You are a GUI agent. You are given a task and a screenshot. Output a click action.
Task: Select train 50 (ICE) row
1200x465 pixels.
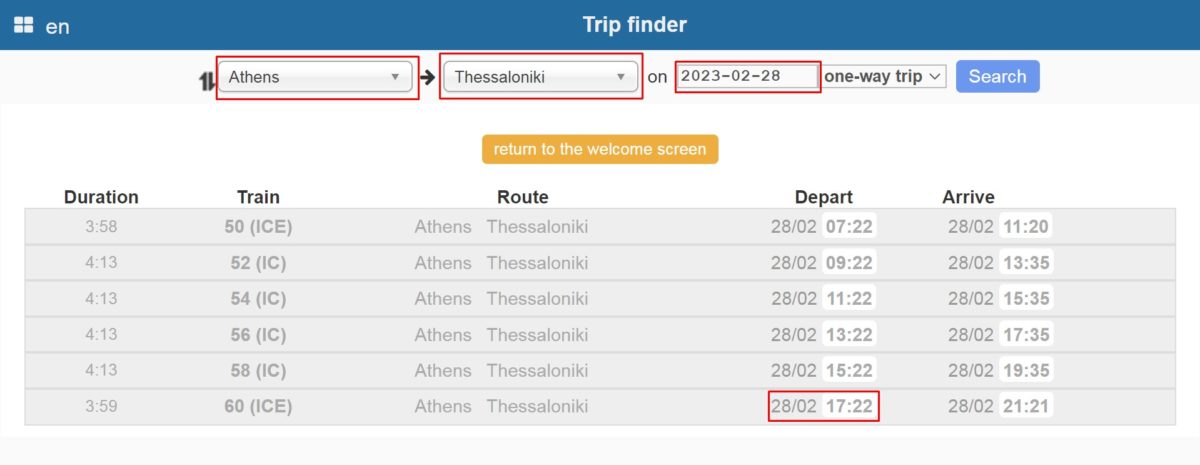pyautogui.click(x=600, y=227)
